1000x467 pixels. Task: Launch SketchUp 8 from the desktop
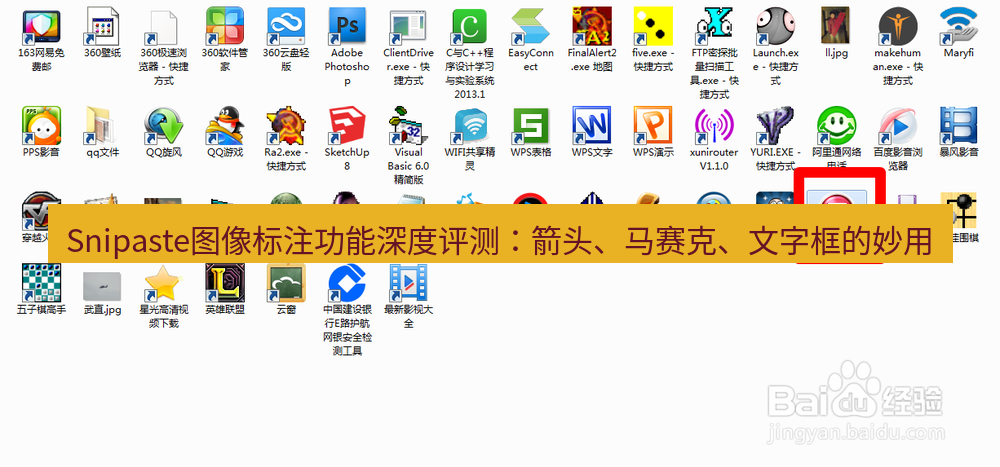tap(348, 126)
